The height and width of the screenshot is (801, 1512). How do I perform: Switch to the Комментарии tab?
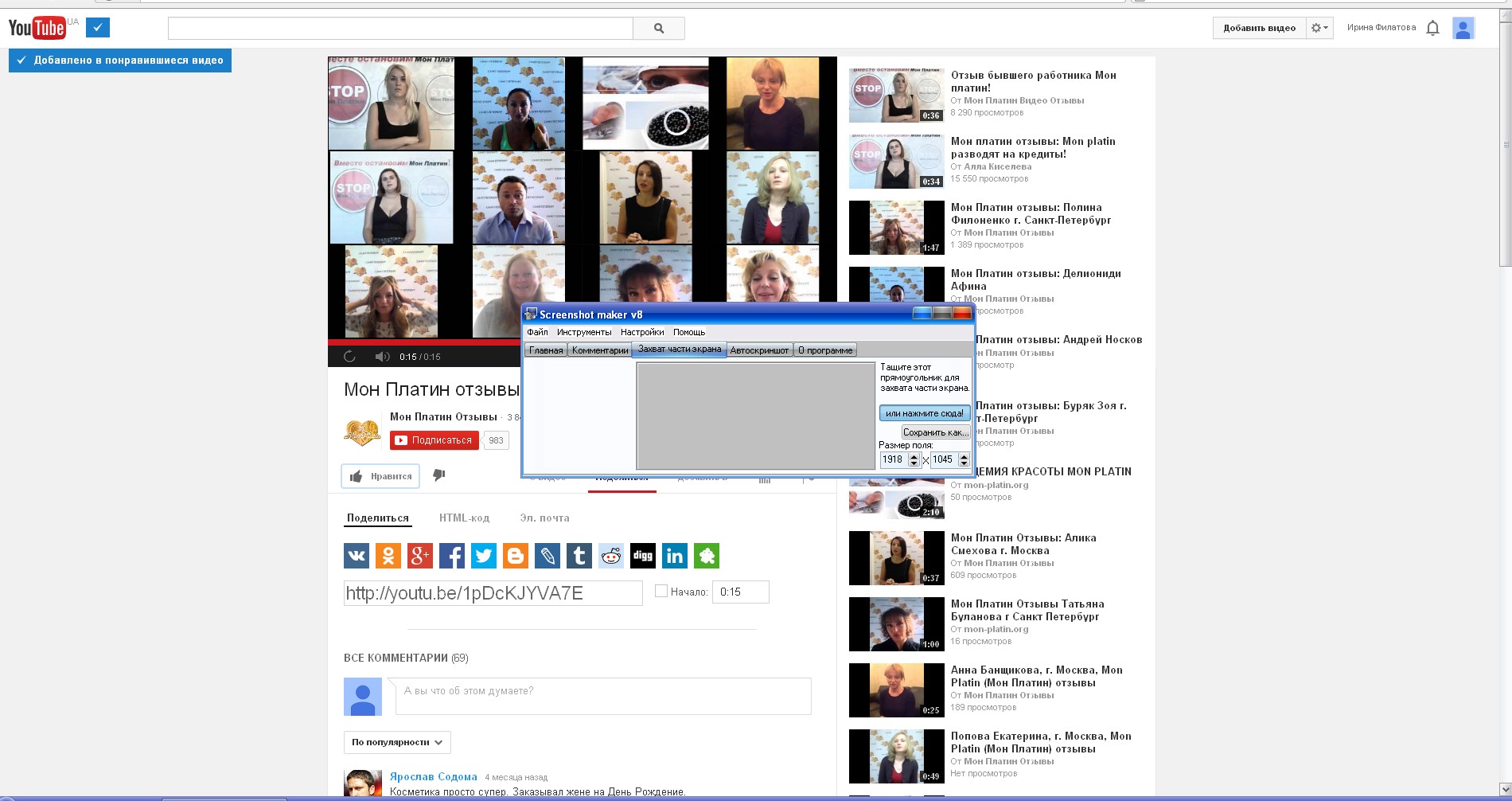[x=600, y=350]
